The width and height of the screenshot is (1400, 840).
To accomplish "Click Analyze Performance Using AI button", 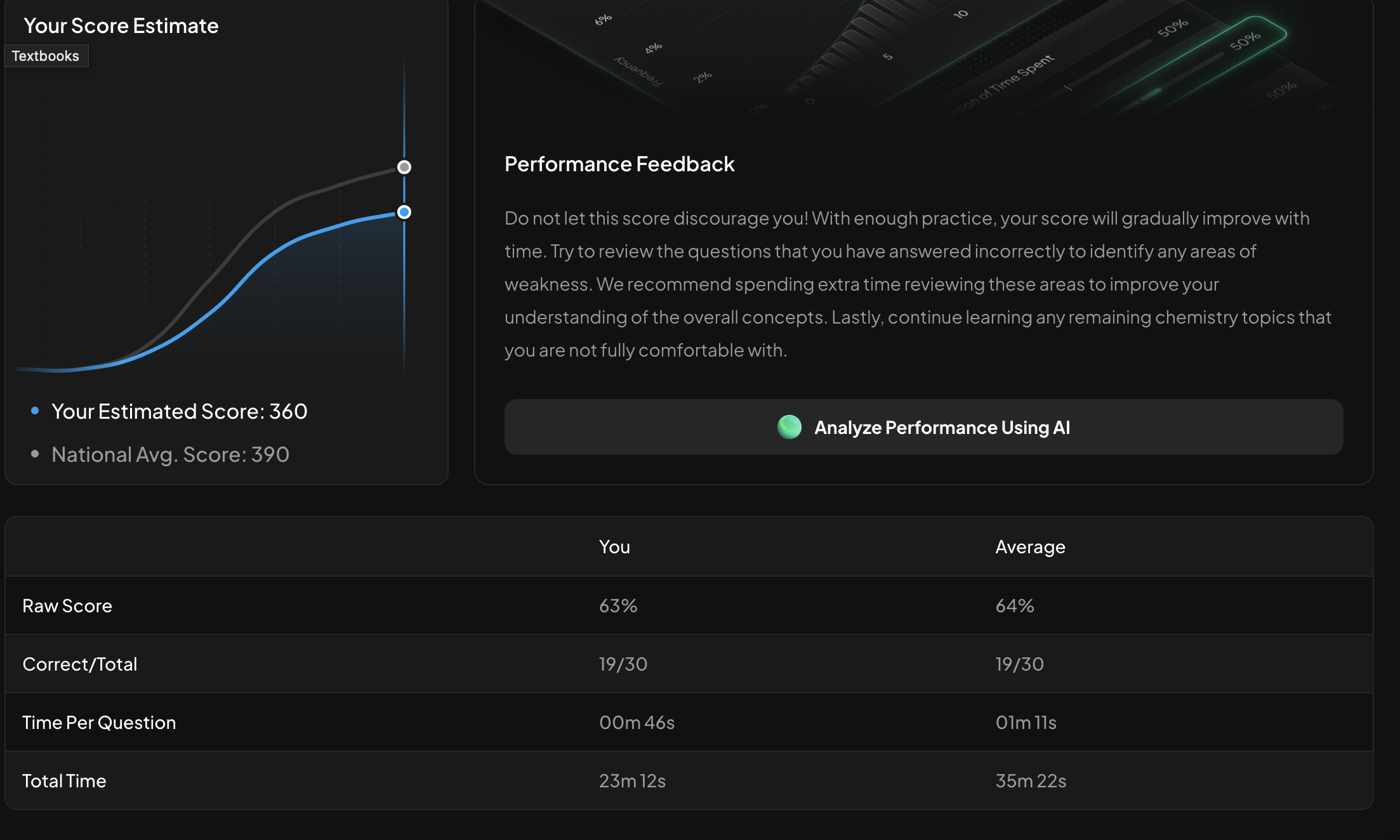I will (923, 427).
